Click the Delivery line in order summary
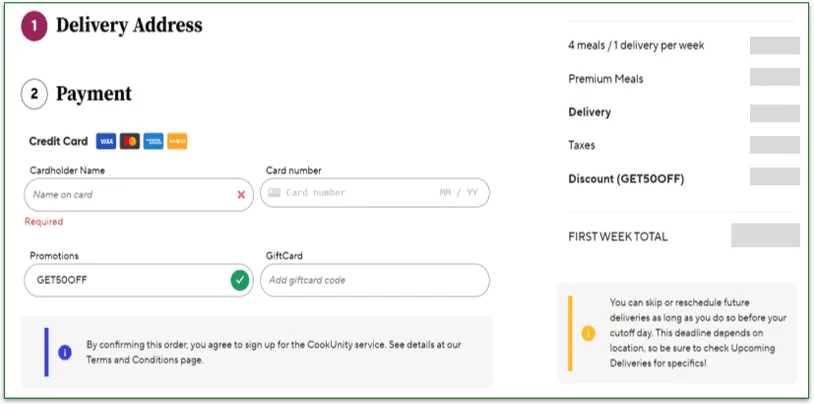Screen dimensions: 814x404 [x=590, y=112]
